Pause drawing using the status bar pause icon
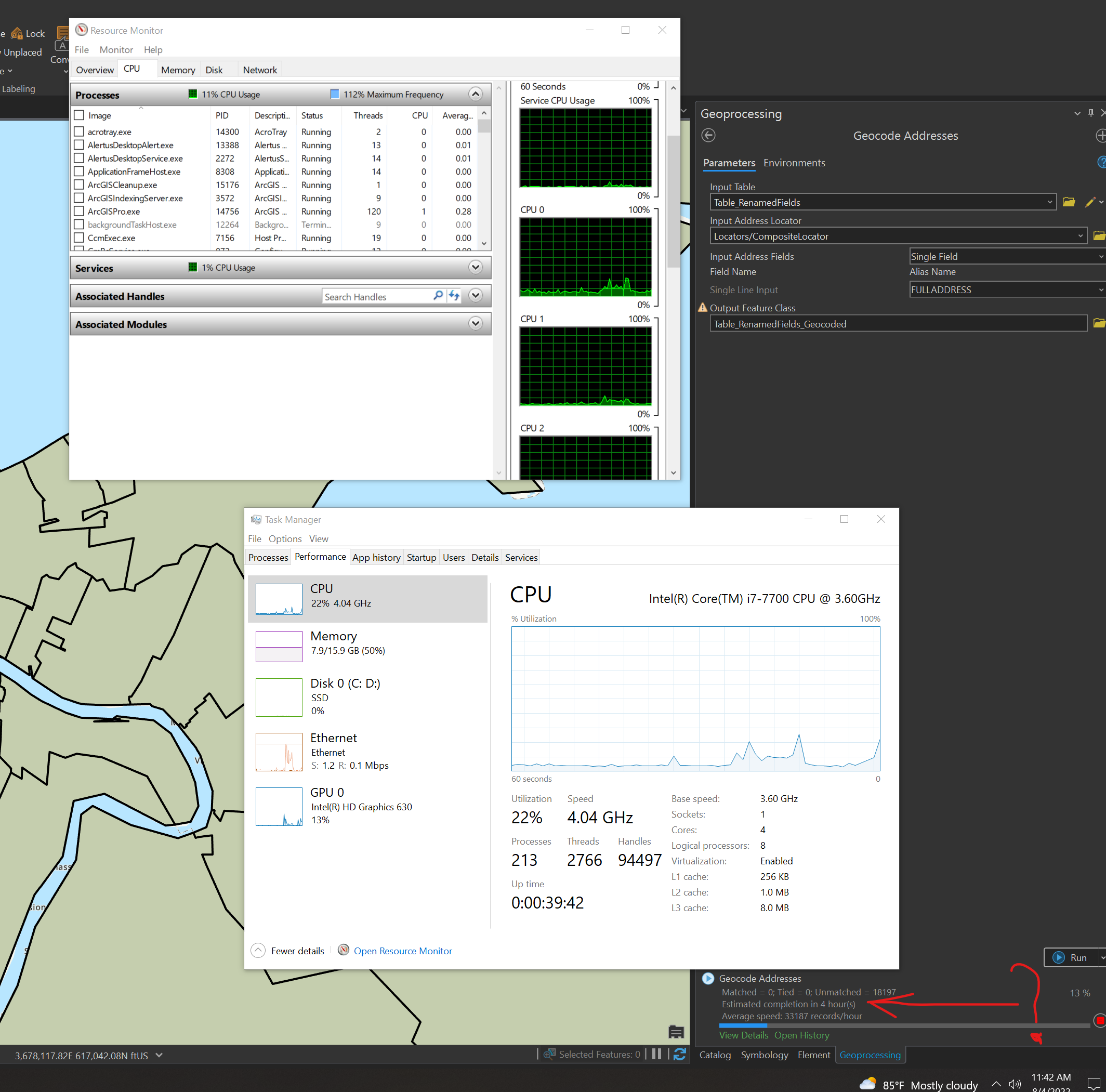Viewport: 1106px width, 1092px height. pos(656,1054)
